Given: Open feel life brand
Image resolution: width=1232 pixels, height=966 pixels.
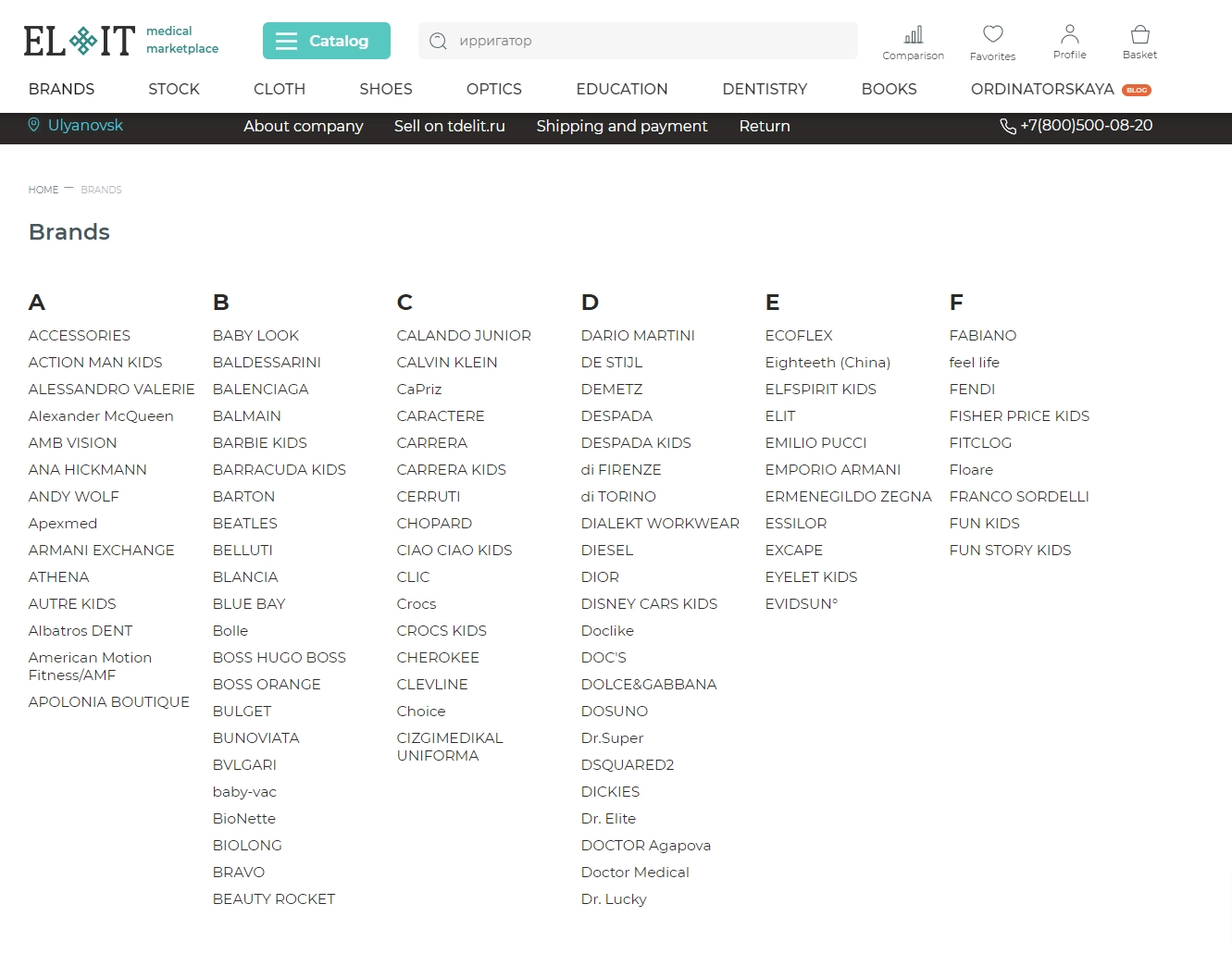Looking at the screenshot, I should 975,362.
